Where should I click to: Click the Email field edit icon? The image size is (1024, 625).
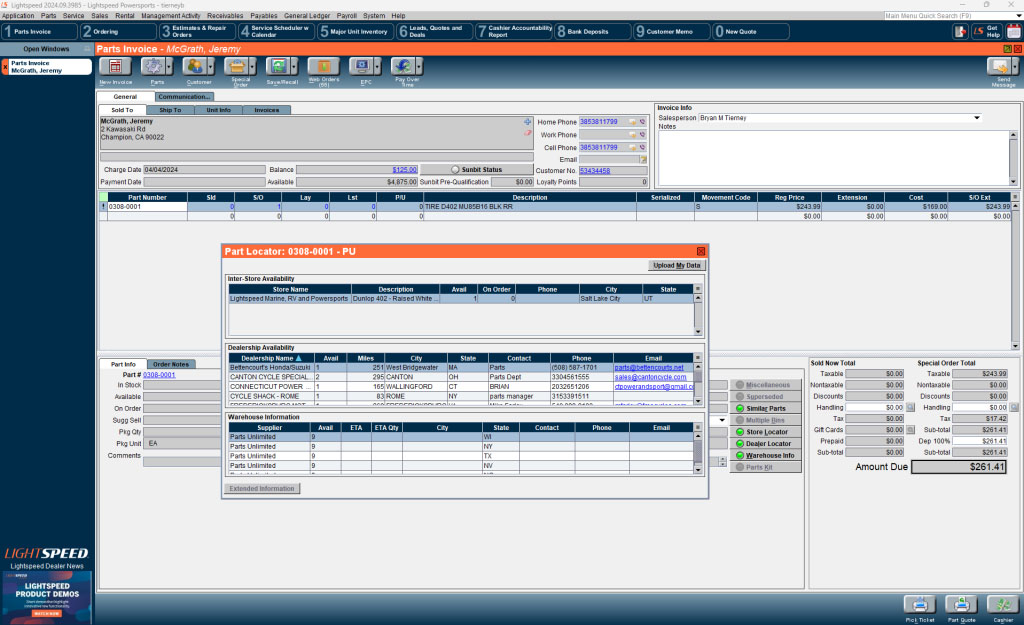(643, 159)
